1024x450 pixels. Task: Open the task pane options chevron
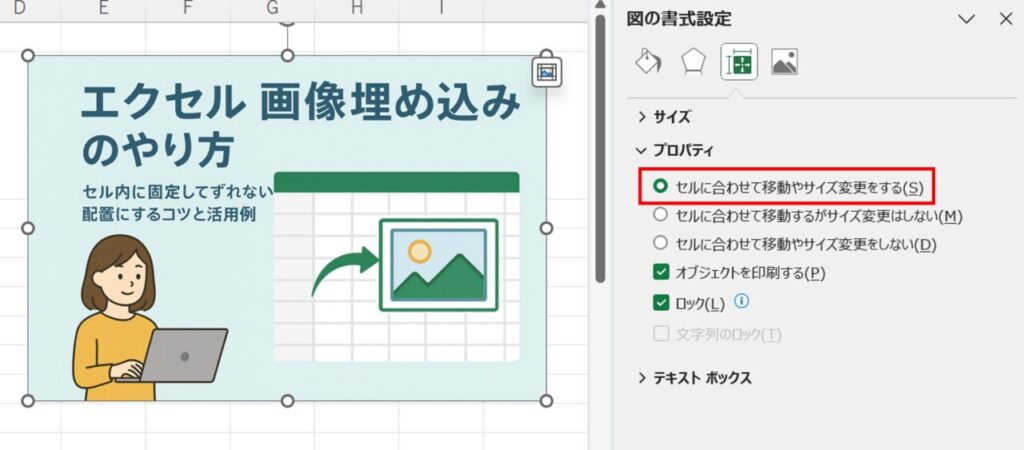[x=966, y=19]
